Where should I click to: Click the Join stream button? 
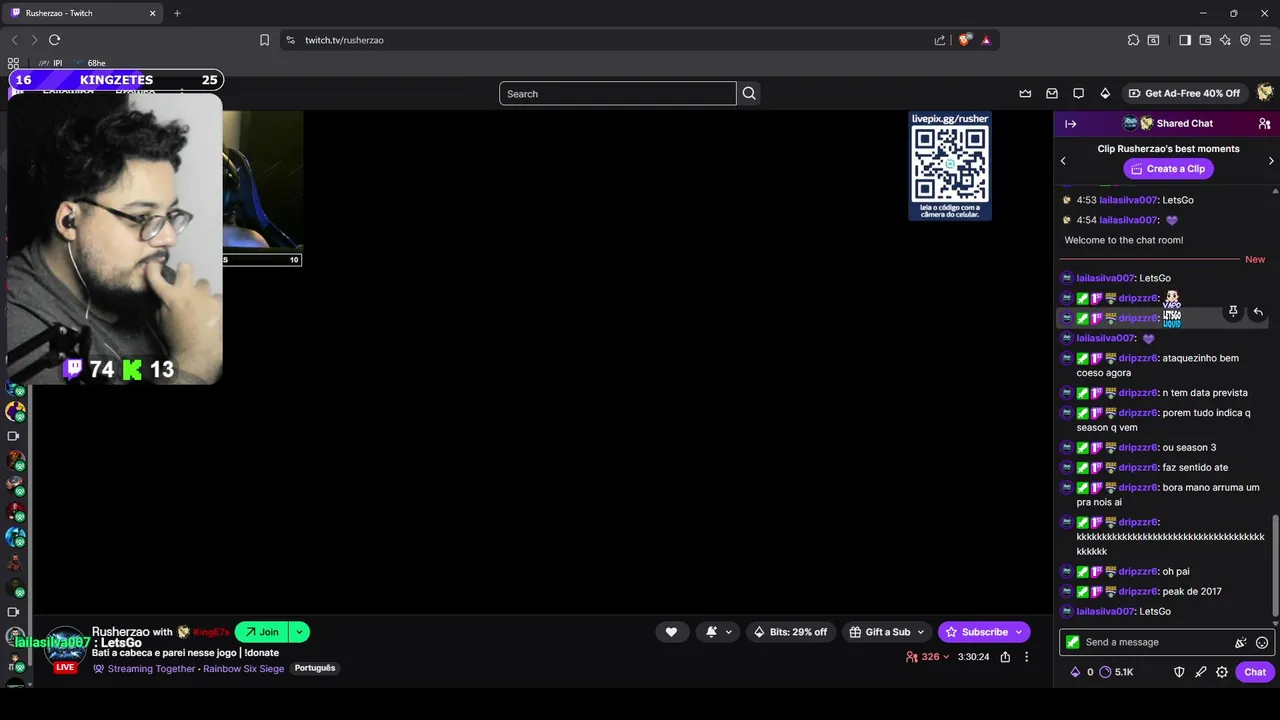coord(262,632)
